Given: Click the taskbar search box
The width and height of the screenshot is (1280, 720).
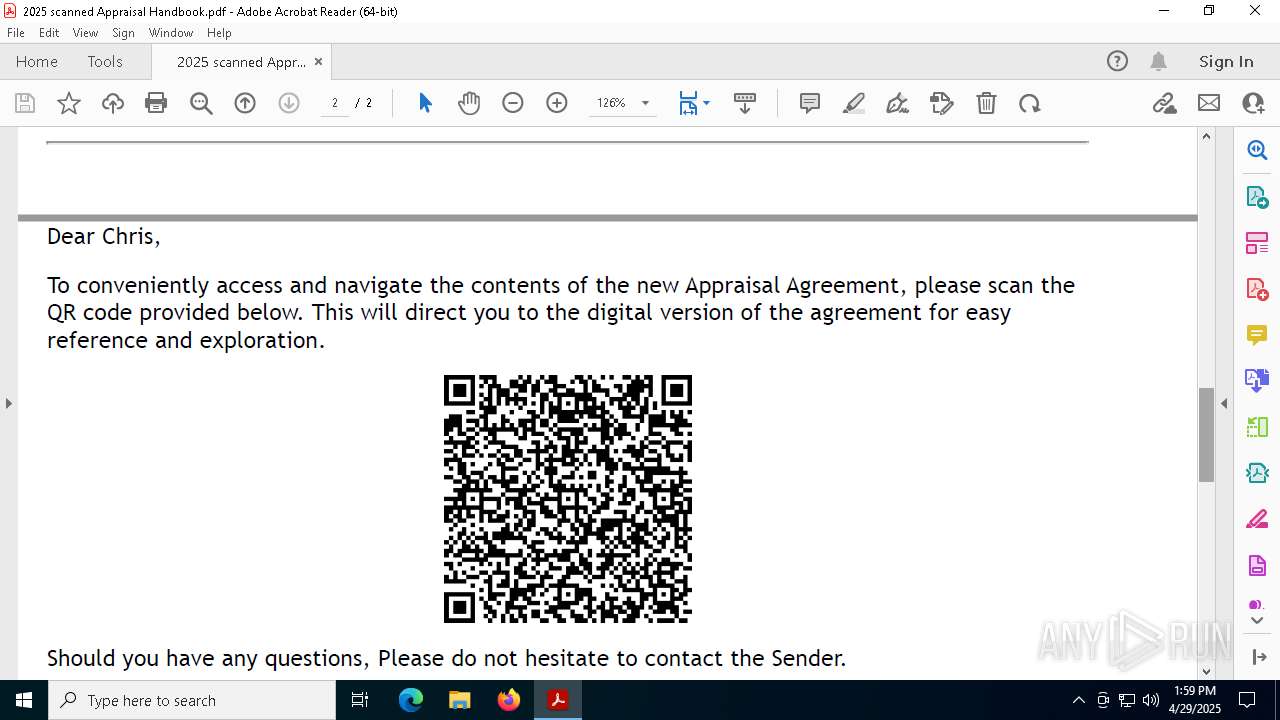Looking at the screenshot, I should pos(192,700).
